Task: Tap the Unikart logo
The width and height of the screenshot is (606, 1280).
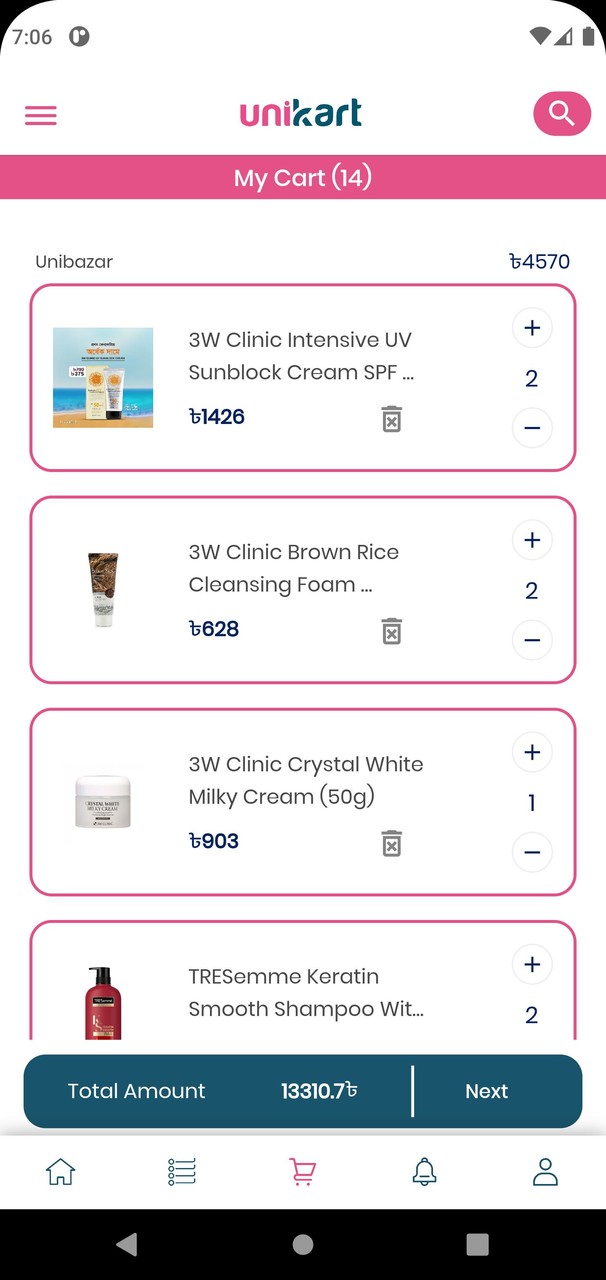Action: (x=301, y=113)
